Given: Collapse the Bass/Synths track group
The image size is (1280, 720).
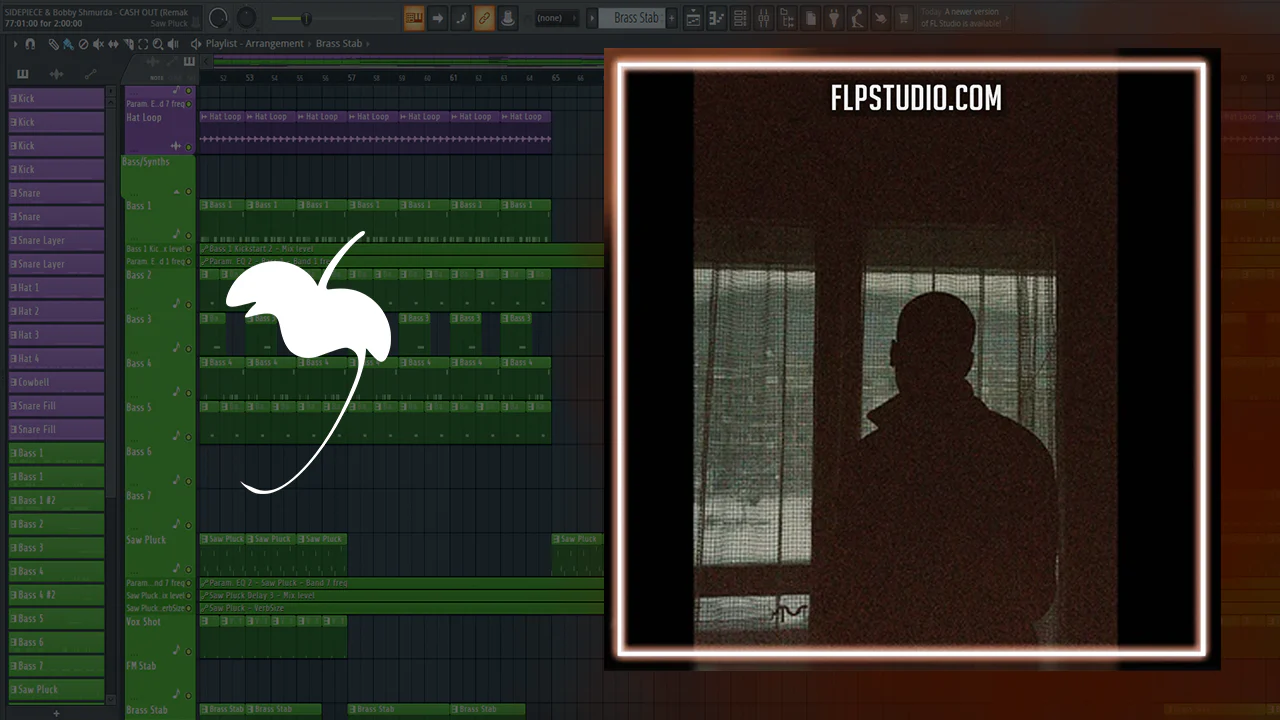Looking at the screenshot, I should 177,191.
